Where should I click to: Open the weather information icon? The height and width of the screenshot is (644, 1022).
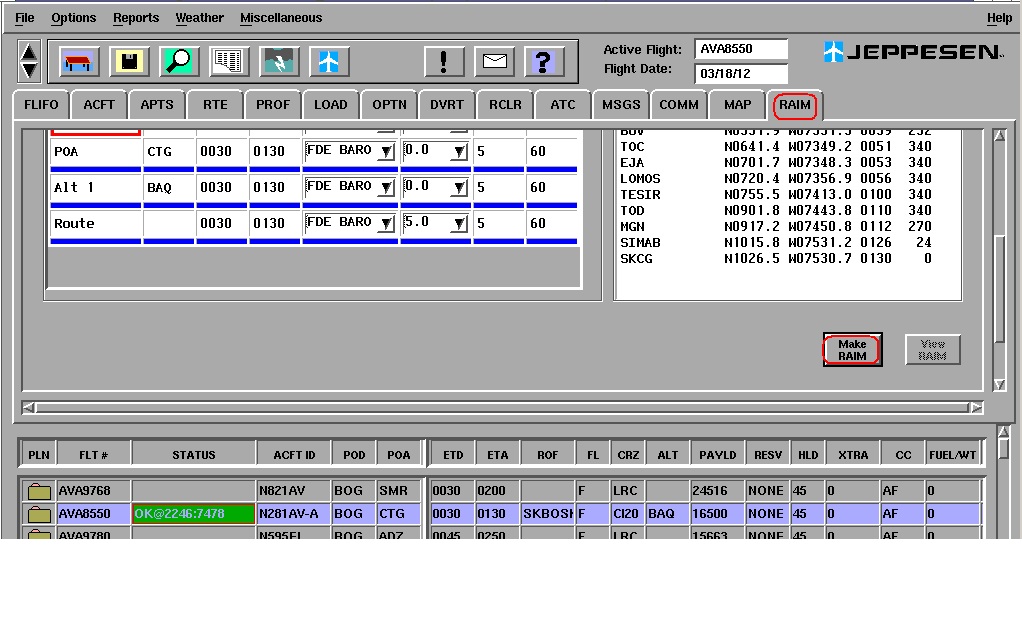click(278, 61)
